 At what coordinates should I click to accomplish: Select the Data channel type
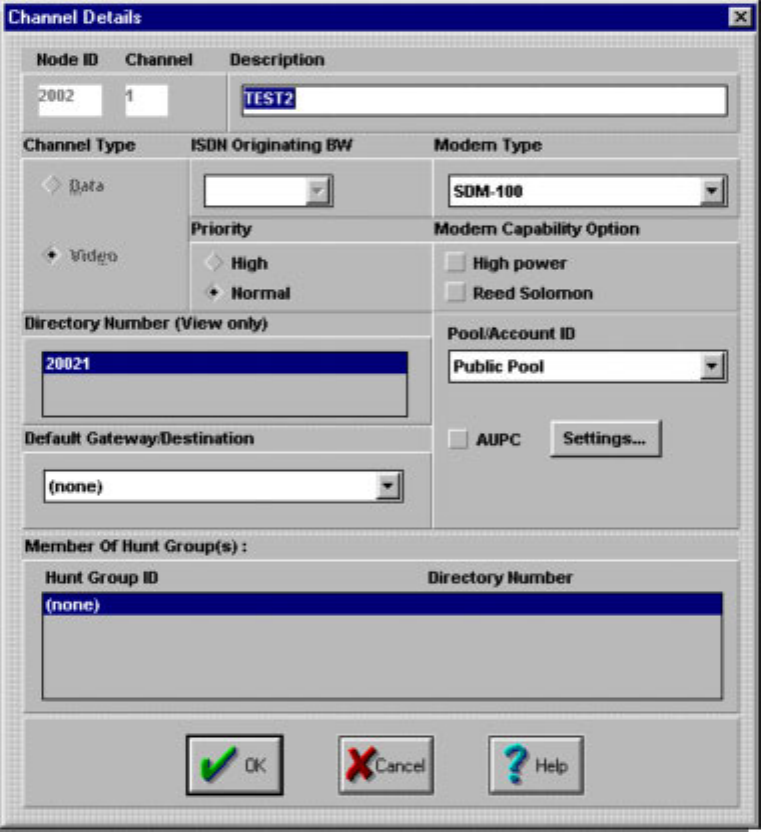54,186
